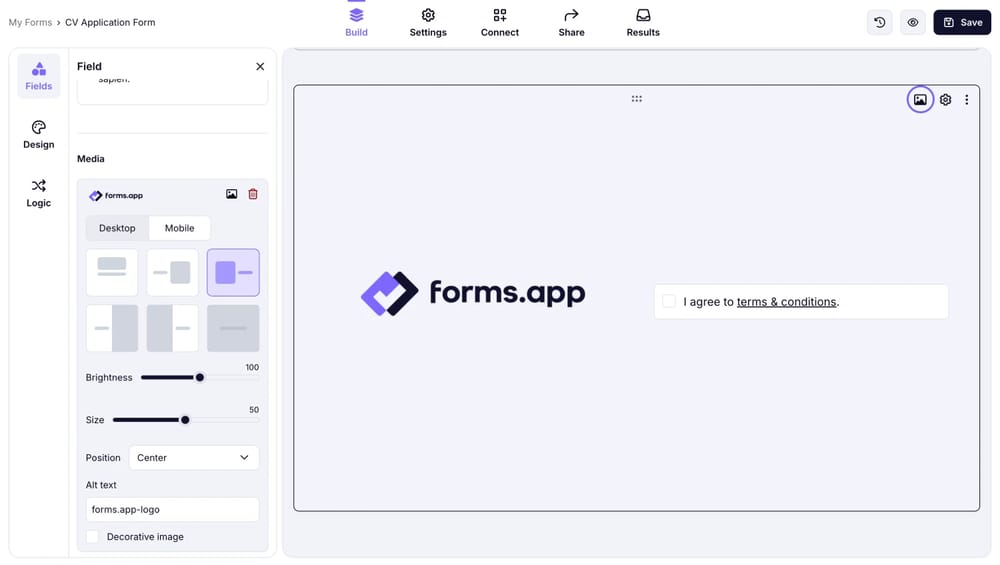Open the Share tab
The height and width of the screenshot is (565, 1000).
tap(571, 22)
